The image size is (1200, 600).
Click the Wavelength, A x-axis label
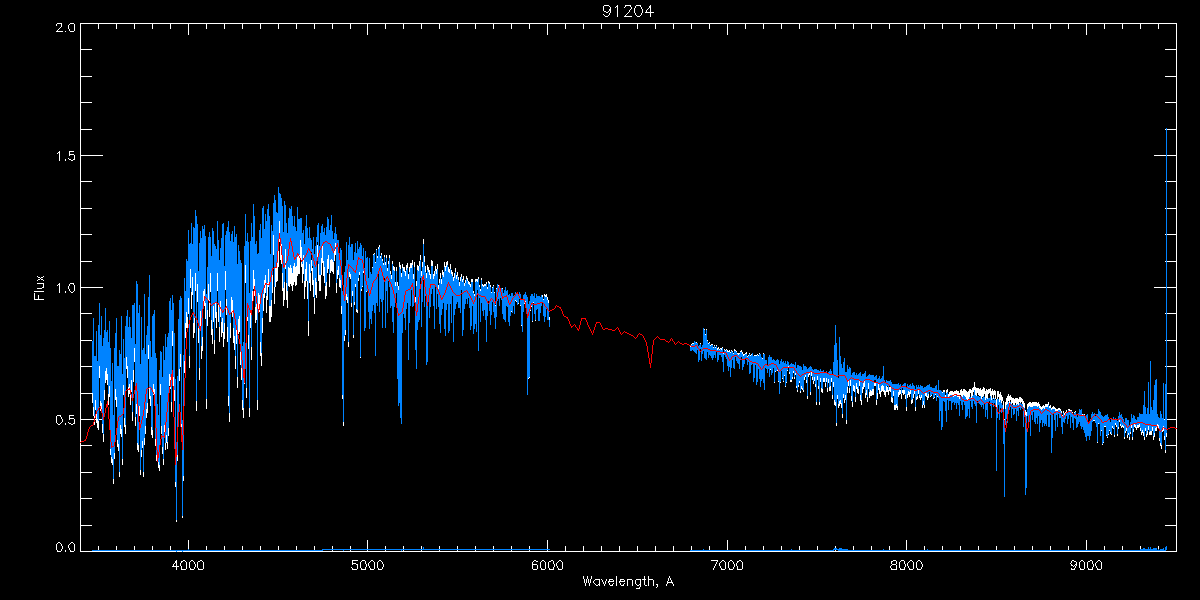pyautogui.click(x=628, y=581)
